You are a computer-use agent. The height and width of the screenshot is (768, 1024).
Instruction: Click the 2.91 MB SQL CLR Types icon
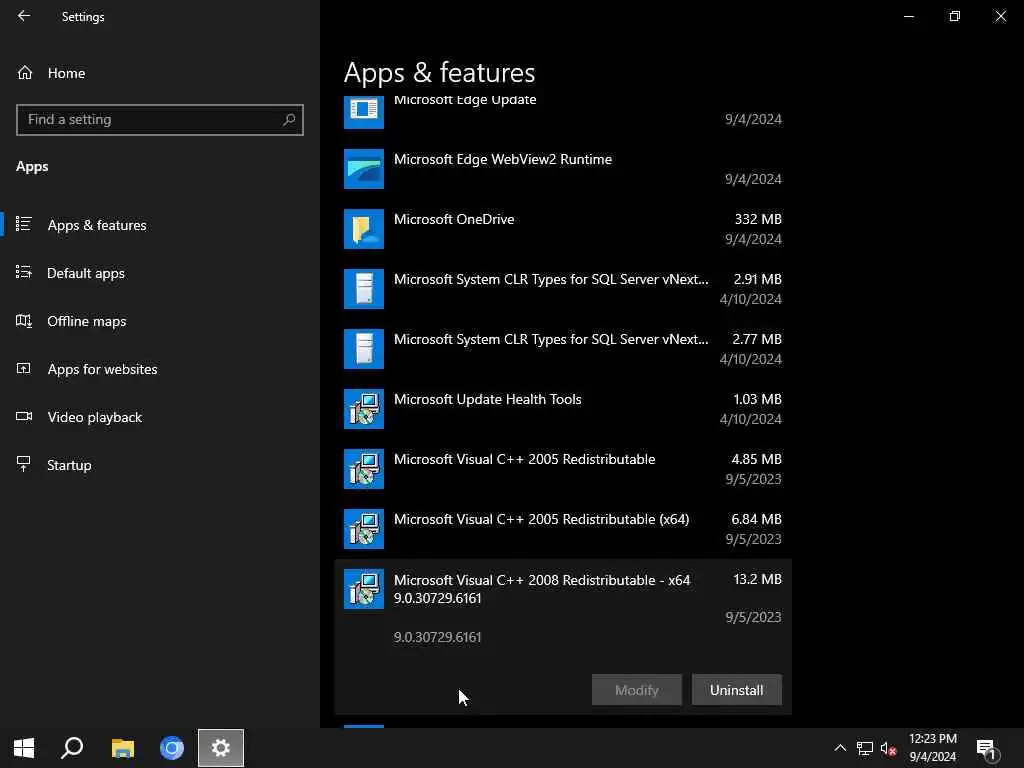click(x=364, y=289)
